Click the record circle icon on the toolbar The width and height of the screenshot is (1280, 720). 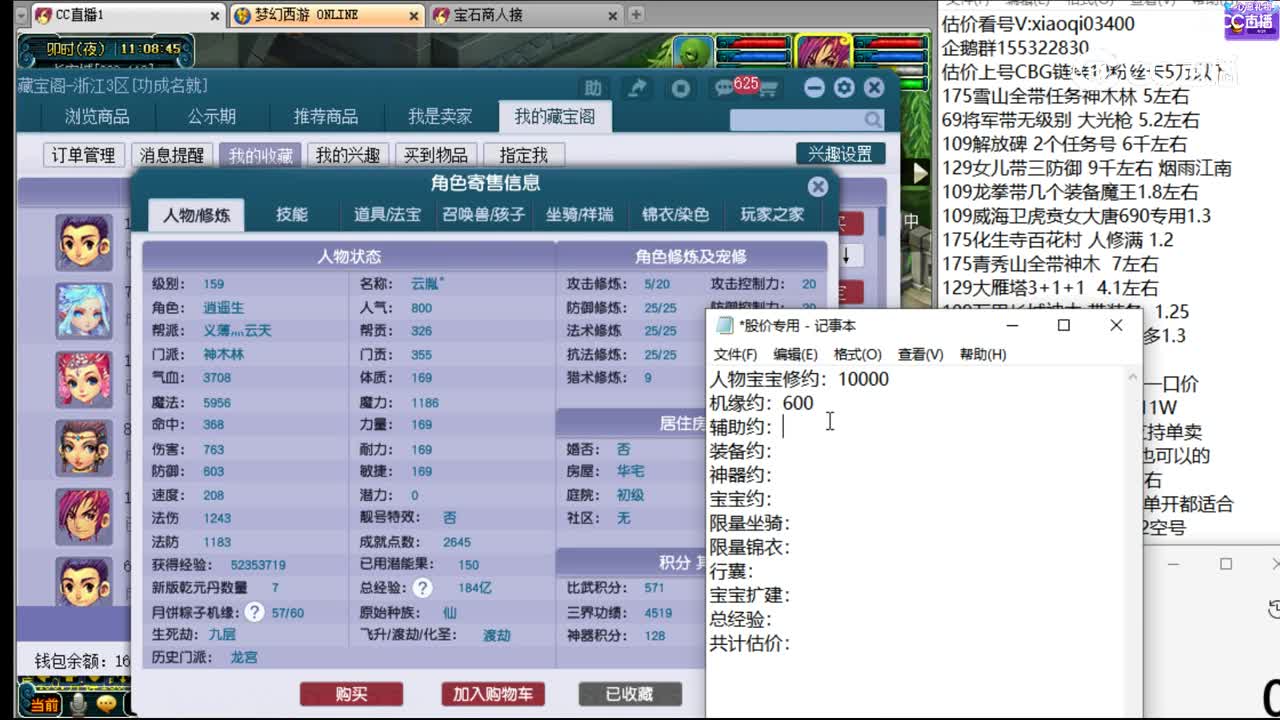coord(681,89)
